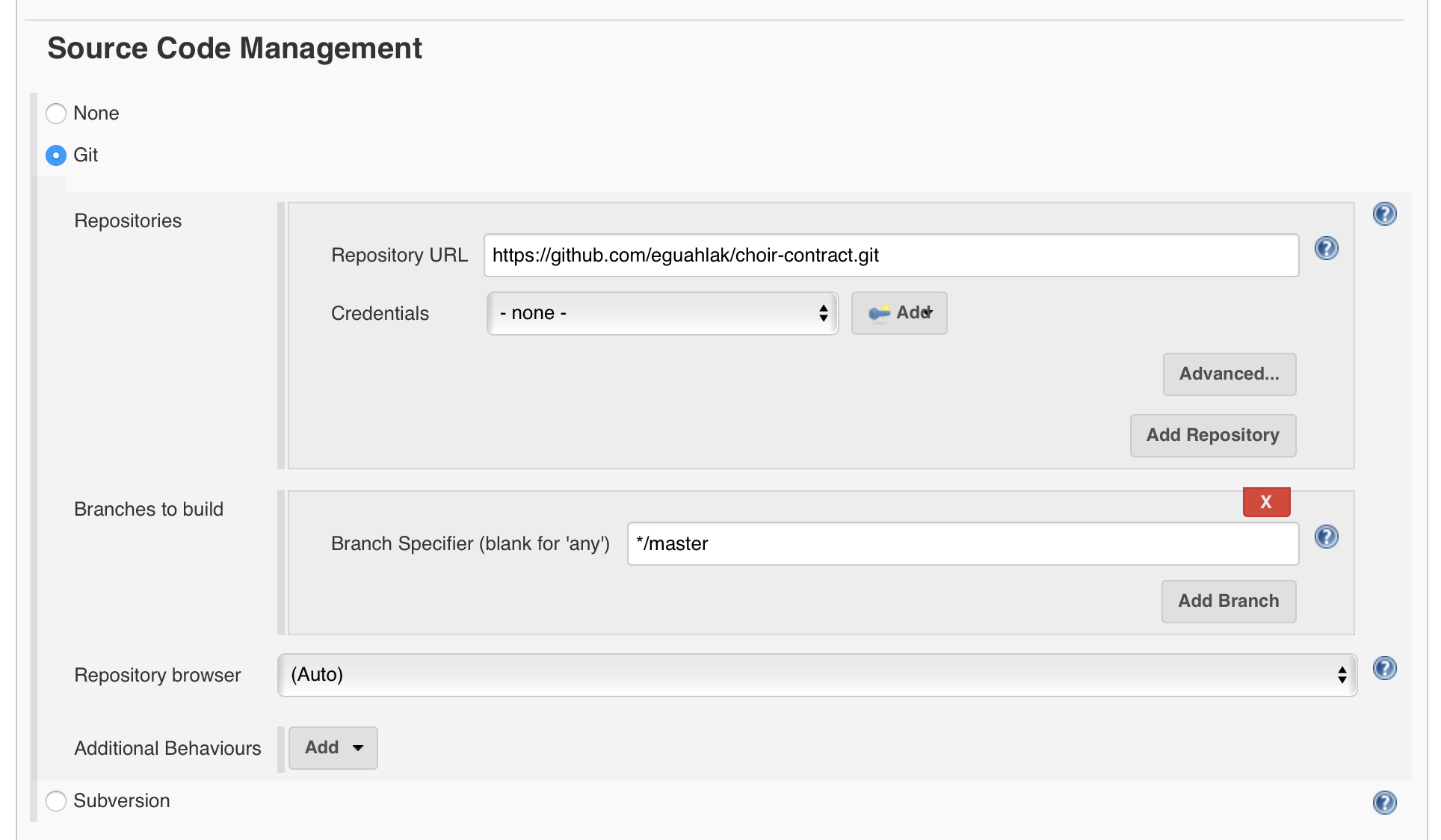Click help icon on the Subversion row
The height and width of the screenshot is (840, 1441).
pos(1384,803)
